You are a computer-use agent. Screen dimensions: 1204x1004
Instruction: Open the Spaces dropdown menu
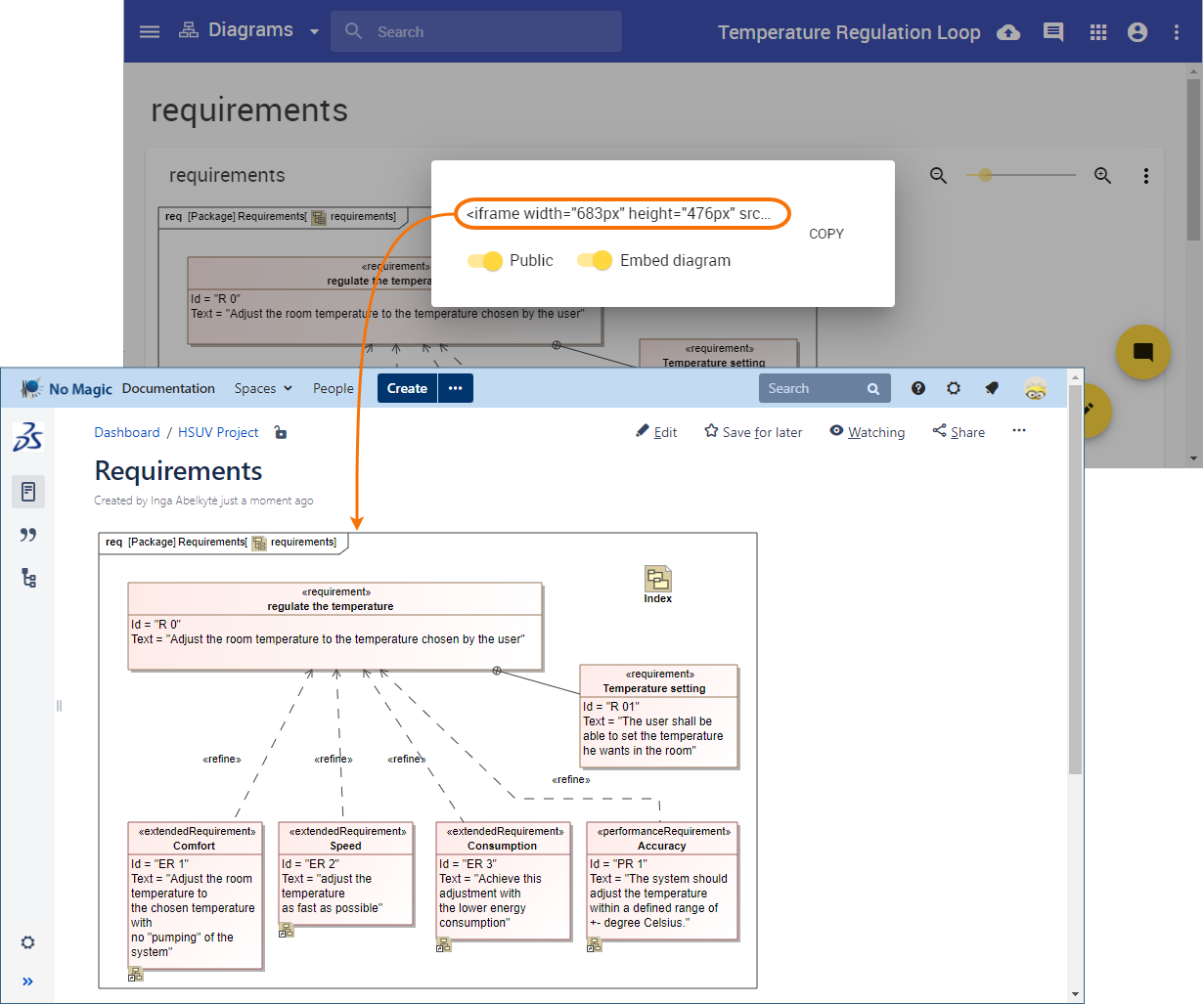tap(263, 388)
